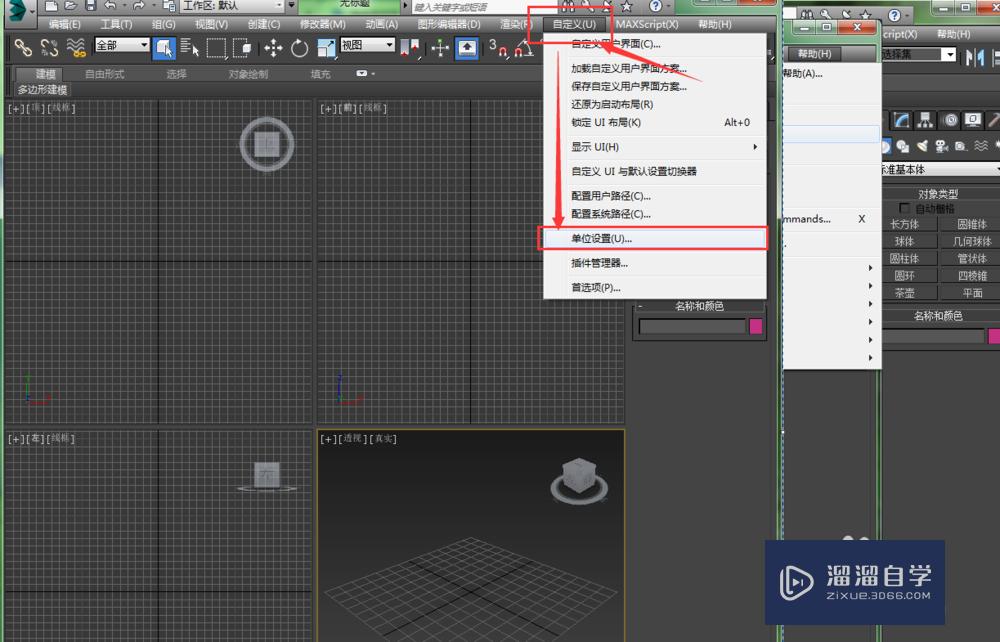Viewport: 1000px width, 642px height.
Task: Click the [顶] viewport label
Action: [x=36, y=108]
